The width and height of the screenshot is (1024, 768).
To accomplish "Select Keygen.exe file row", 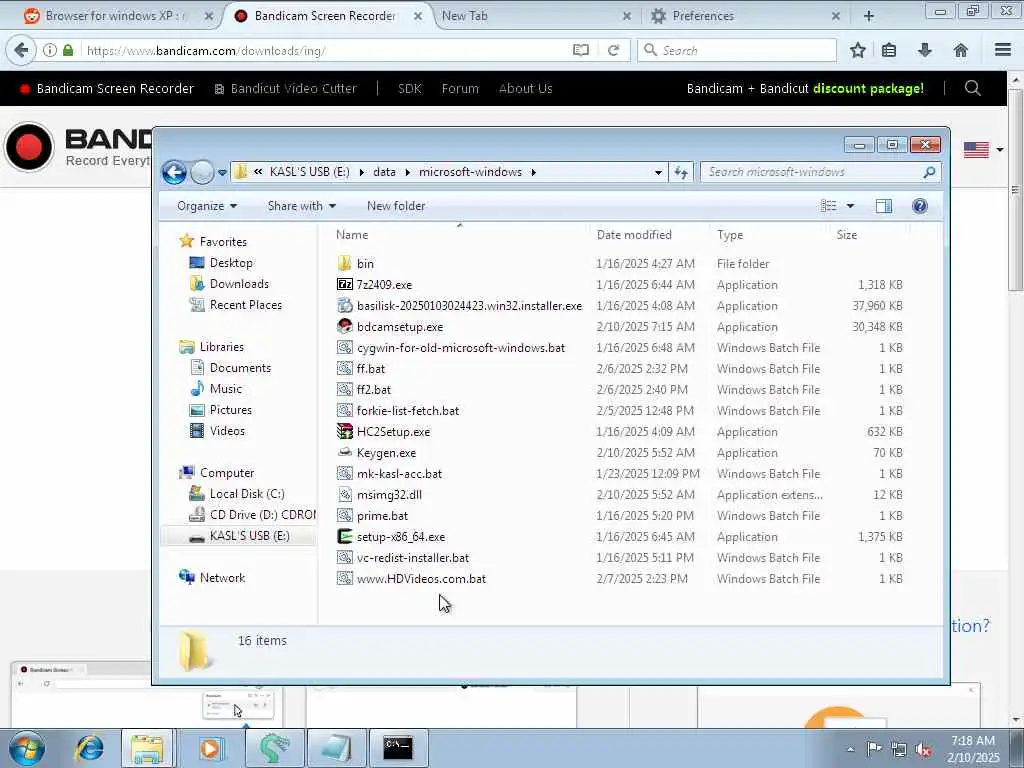I will tap(620, 453).
